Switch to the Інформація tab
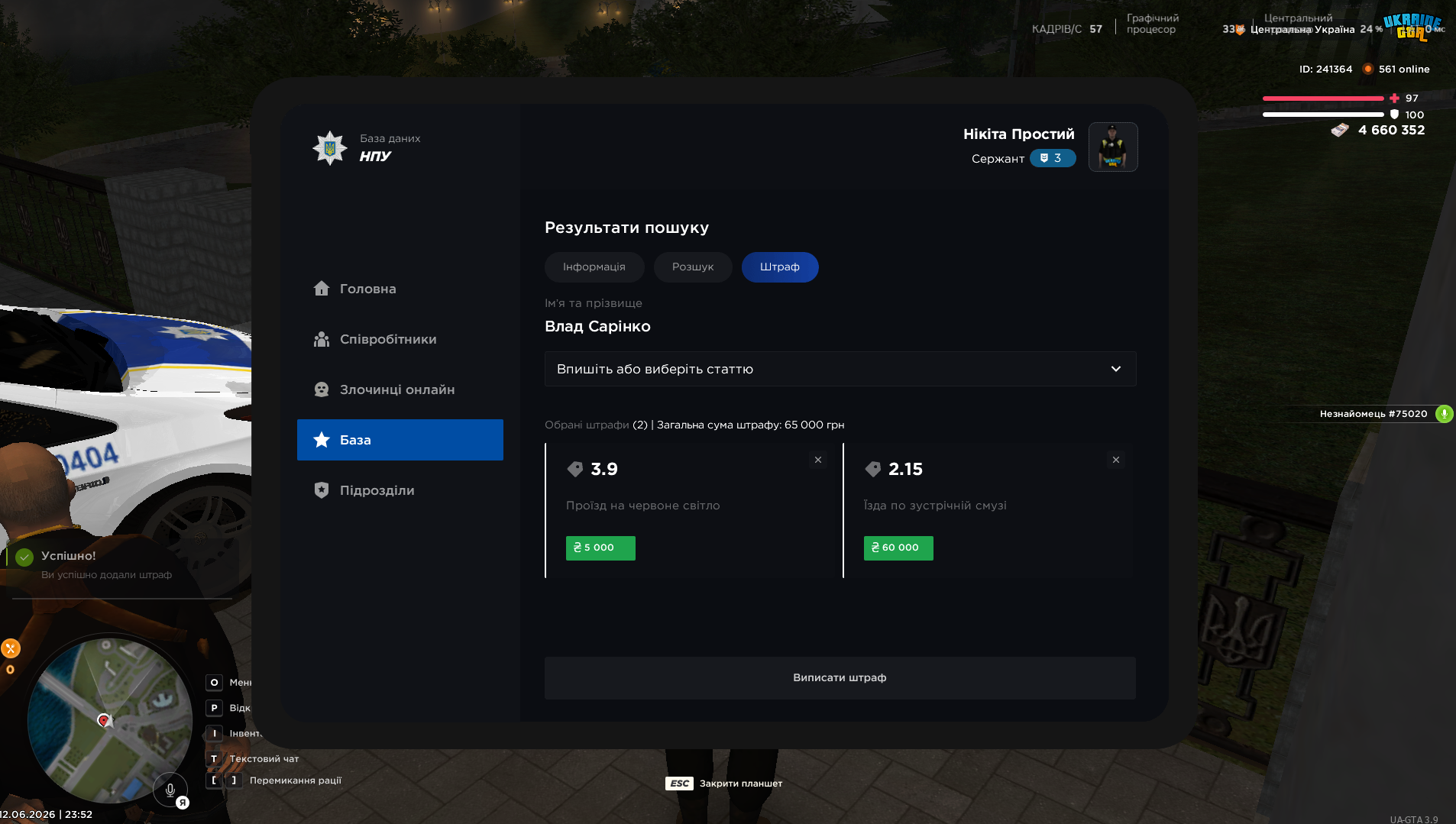This screenshot has width=1456, height=824. pyautogui.click(x=594, y=267)
